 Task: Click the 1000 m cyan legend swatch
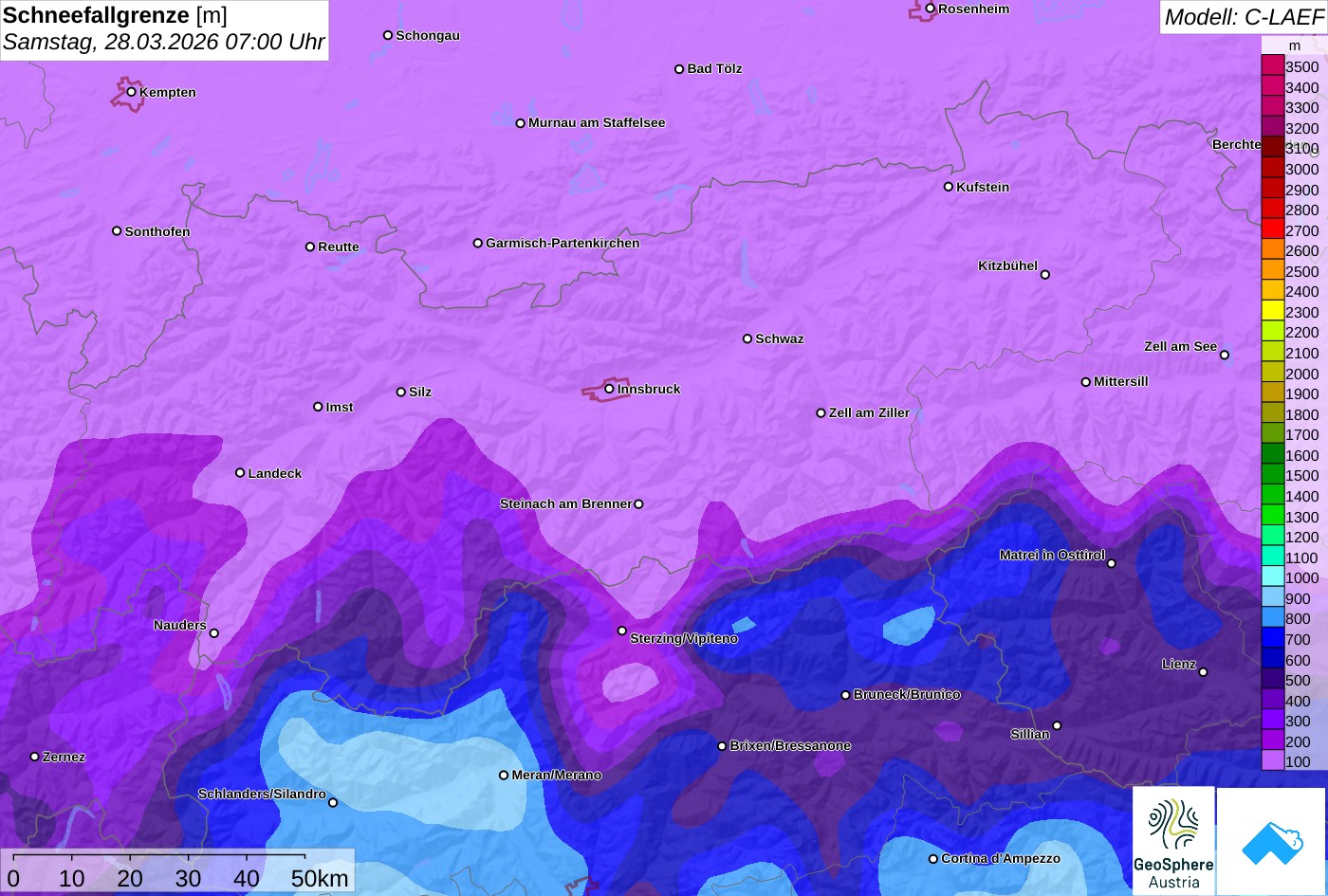(1272, 576)
